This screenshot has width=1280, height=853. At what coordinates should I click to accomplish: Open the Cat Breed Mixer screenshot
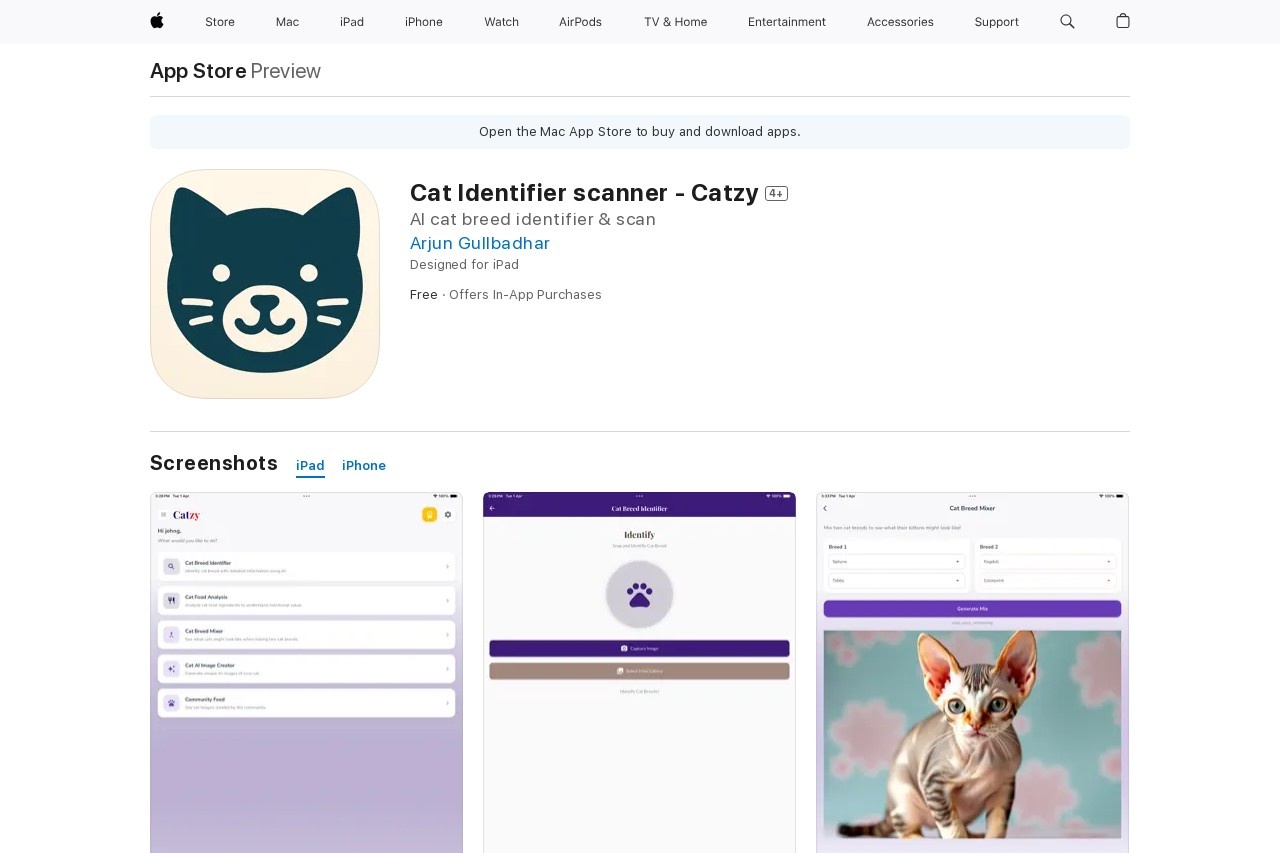972,672
